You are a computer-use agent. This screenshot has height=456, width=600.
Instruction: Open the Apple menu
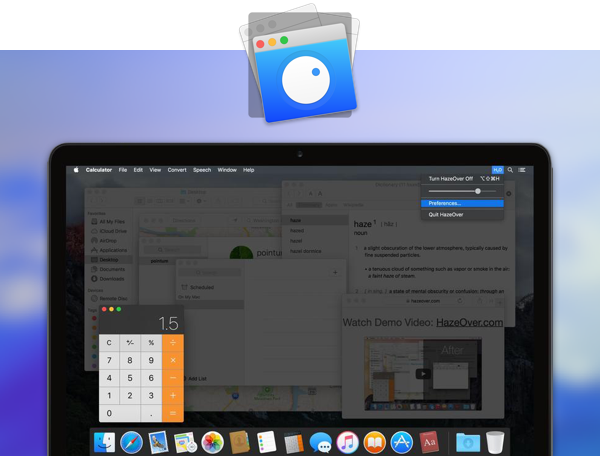pos(76,170)
